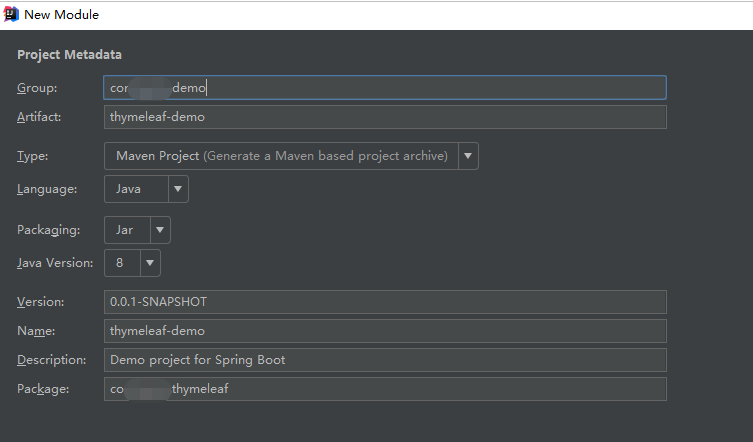Click the Project Metadata heading
Image resolution: width=753 pixels, height=442 pixels.
point(69,55)
